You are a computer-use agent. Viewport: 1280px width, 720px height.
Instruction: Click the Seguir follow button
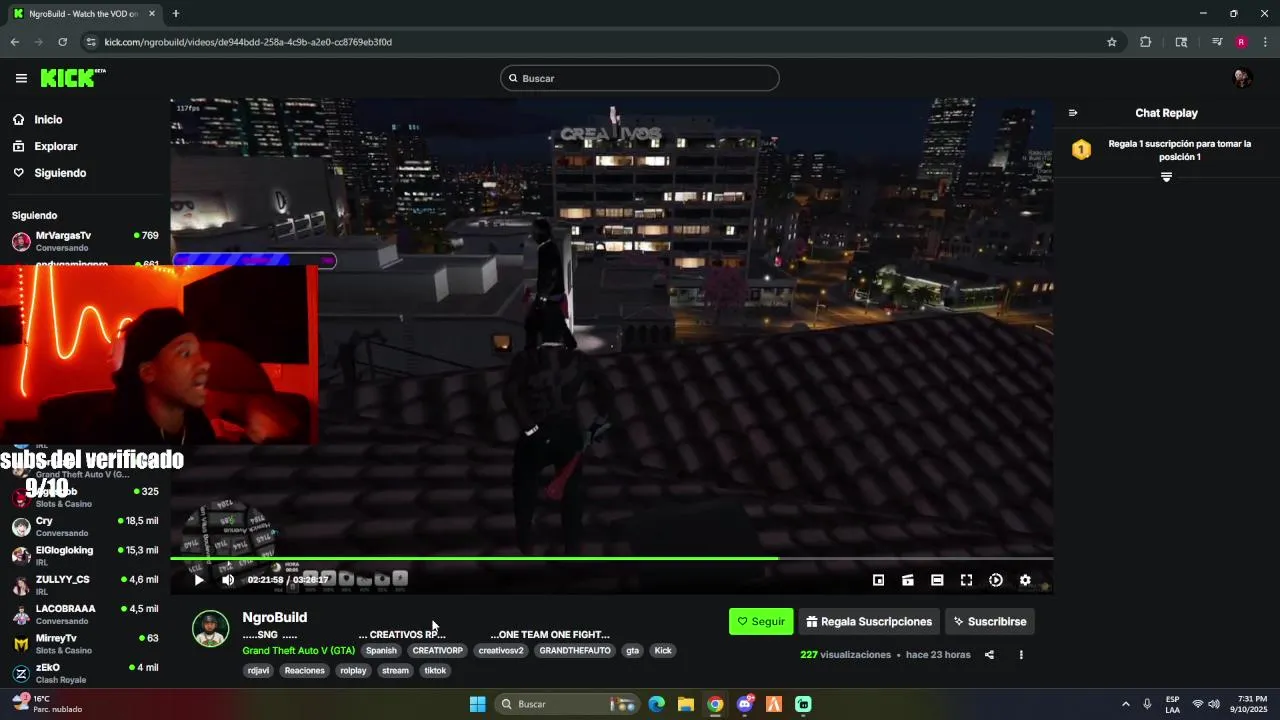tap(761, 621)
